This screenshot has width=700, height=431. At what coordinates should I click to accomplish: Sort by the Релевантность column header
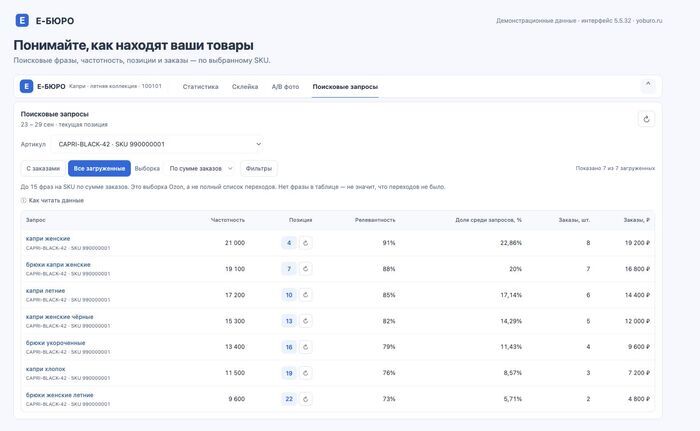375,220
